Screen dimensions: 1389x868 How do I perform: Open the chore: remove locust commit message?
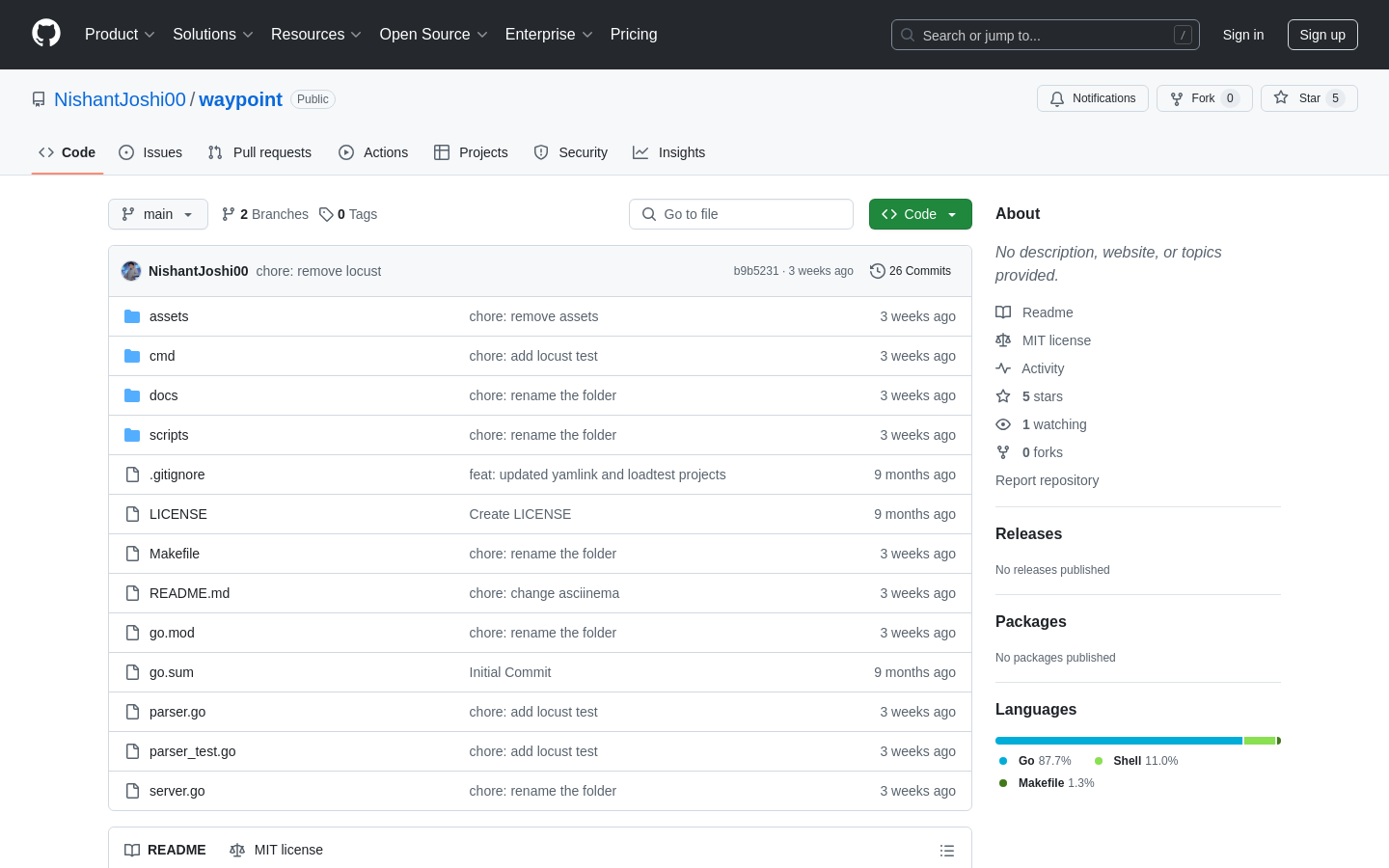(x=318, y=271)
